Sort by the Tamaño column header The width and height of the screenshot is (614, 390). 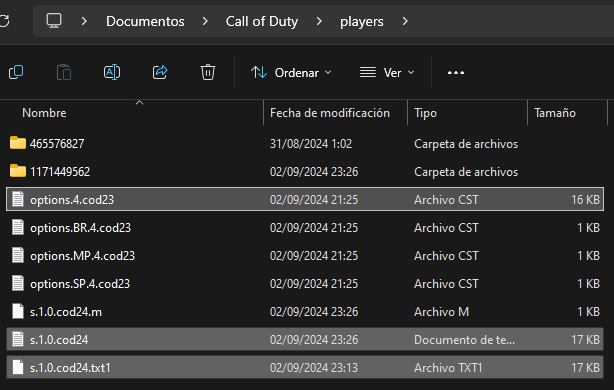pyautogui.click(x=555, y=113)
